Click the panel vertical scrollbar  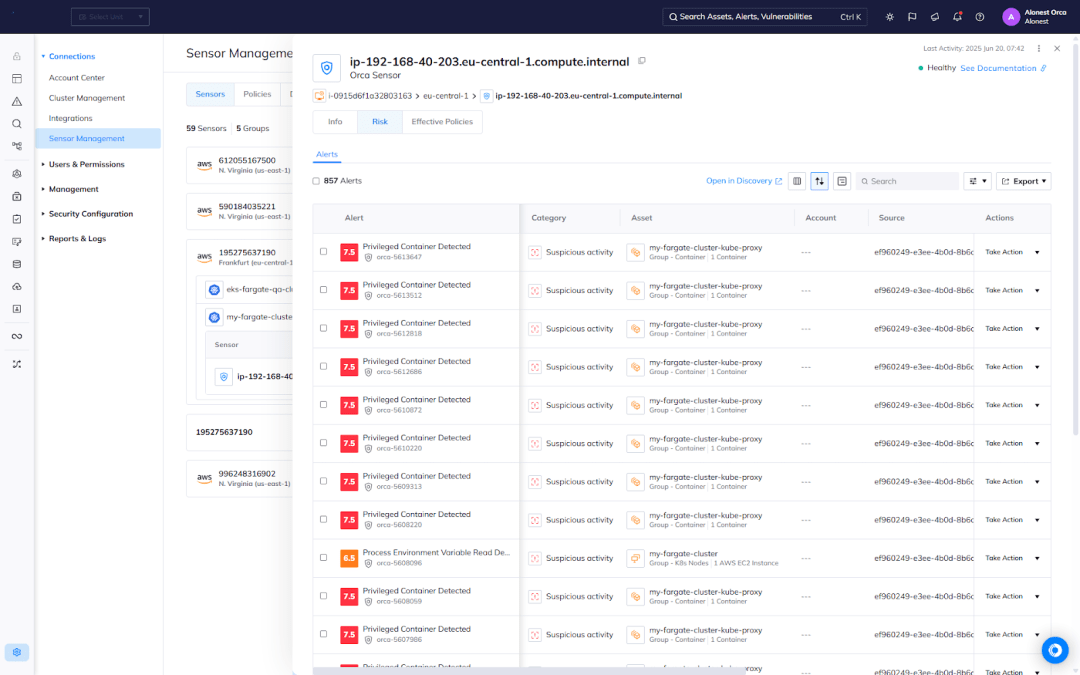tap(1076, 241)
